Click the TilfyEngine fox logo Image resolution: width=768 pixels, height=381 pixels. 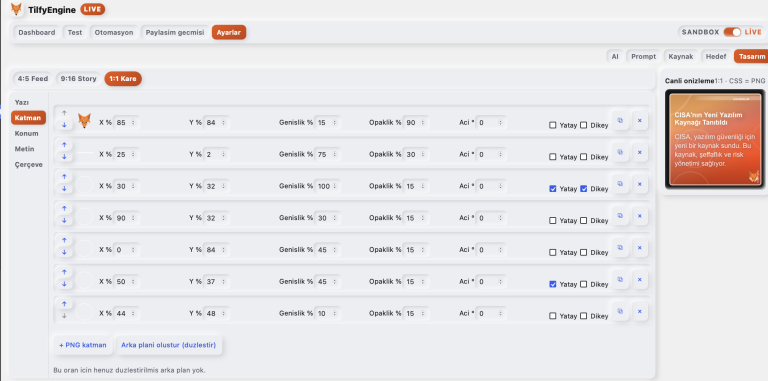click(17, 9)
